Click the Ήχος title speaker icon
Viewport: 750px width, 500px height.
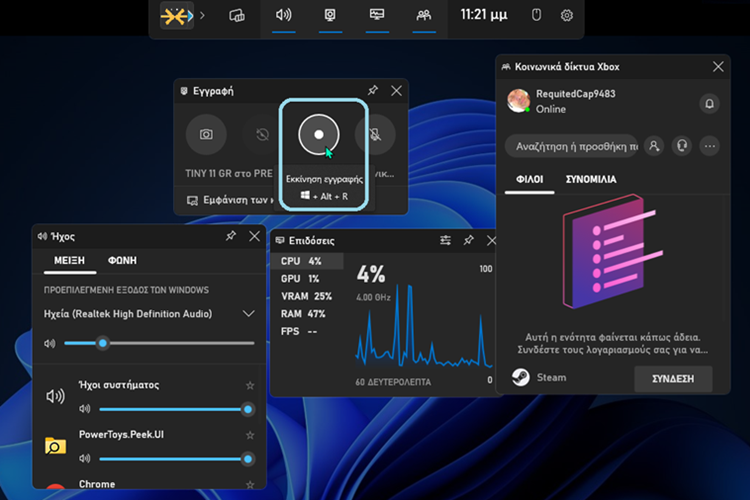tap(43, 236)
